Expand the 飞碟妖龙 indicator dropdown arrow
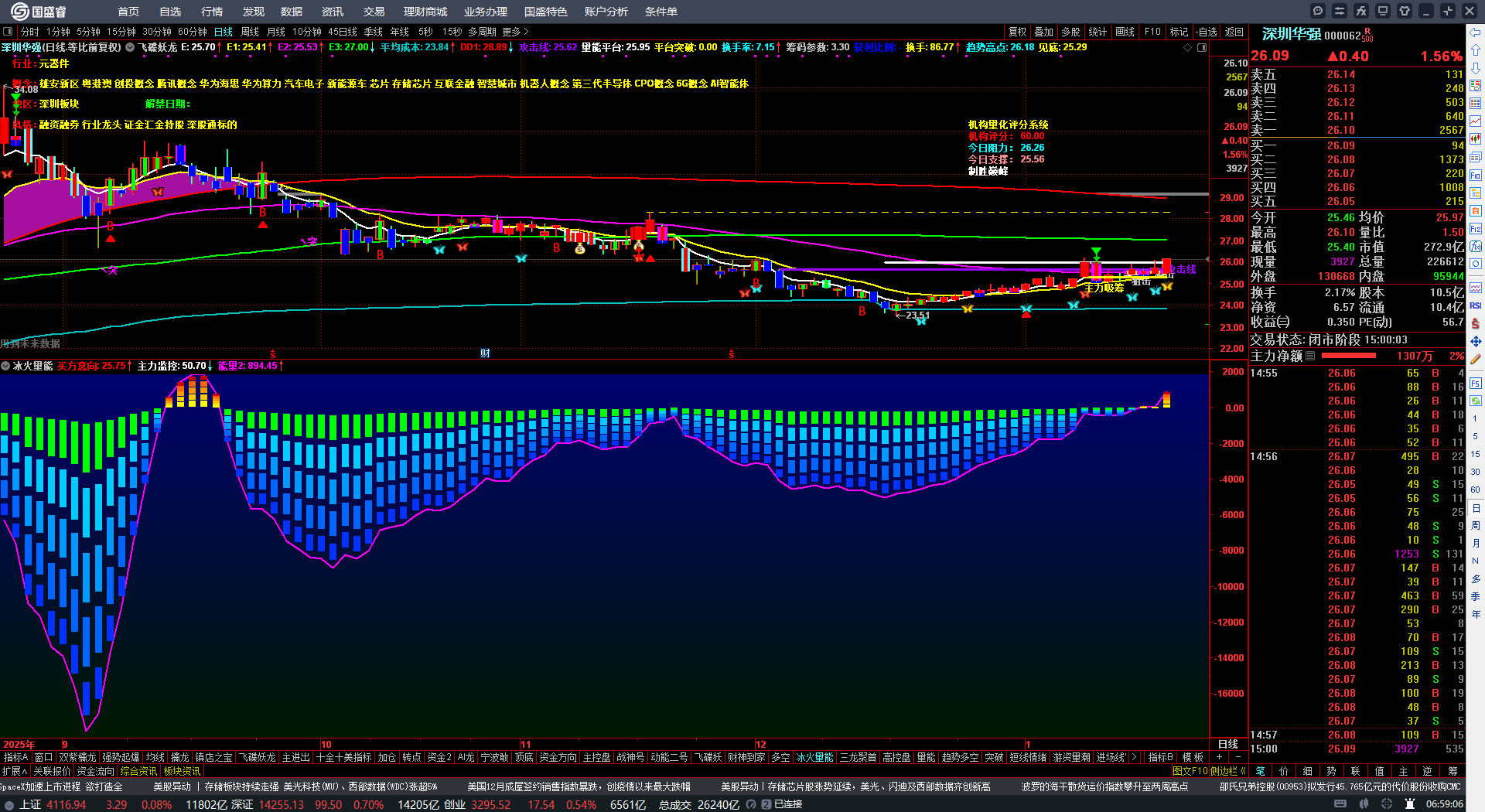 [131, 47]
